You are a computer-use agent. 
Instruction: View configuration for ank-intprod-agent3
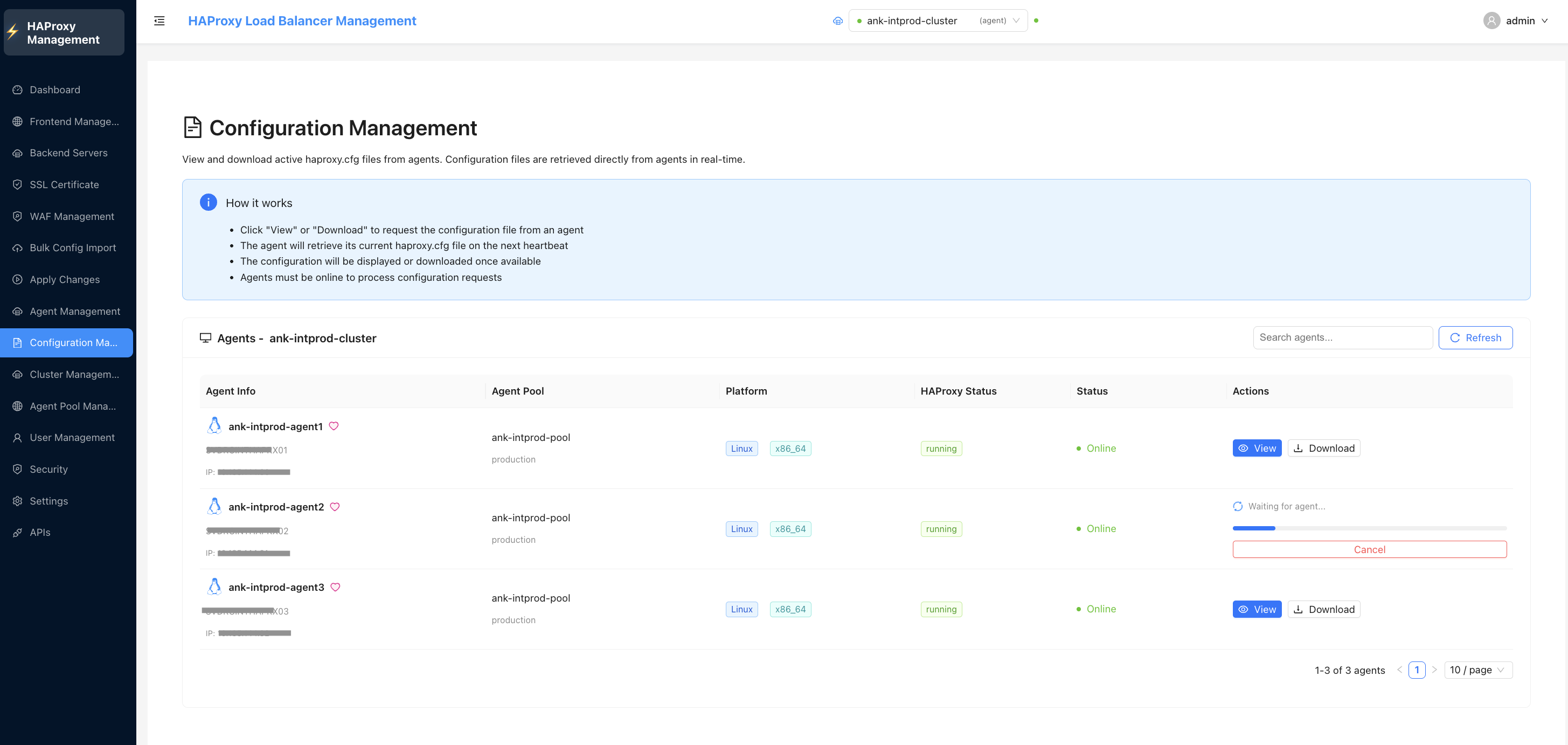[x=1257, y=609]
